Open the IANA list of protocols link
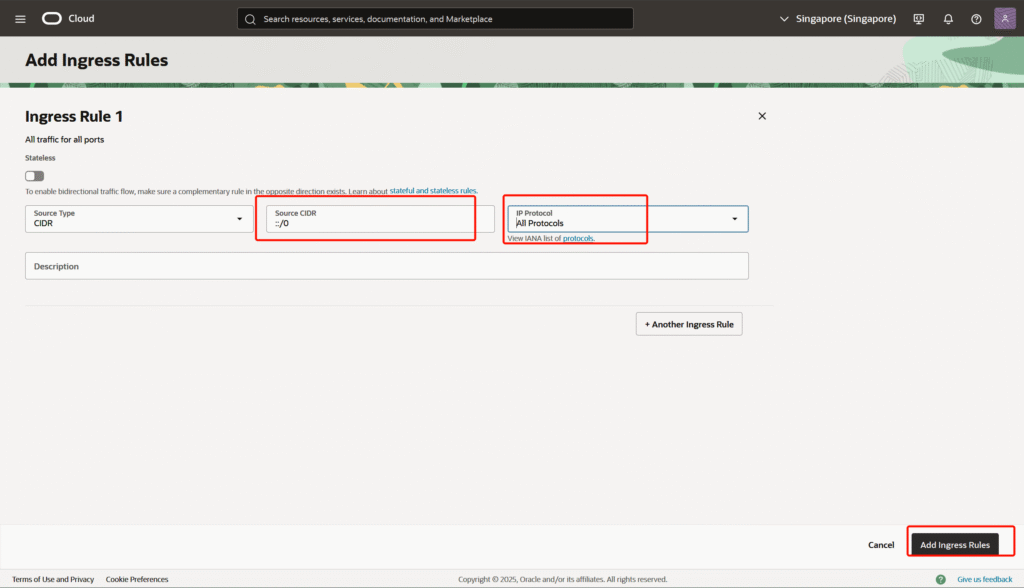 coord(551,239)
